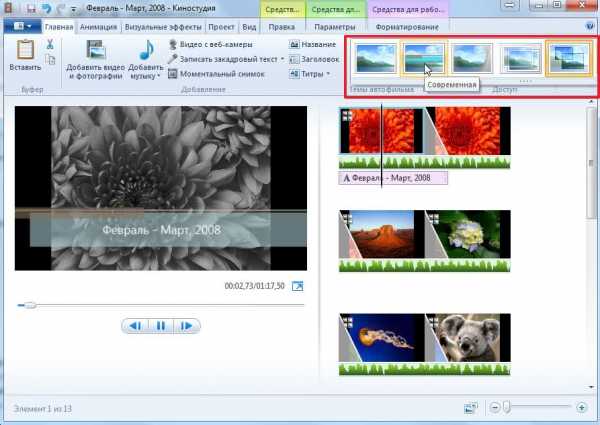The image size is (600, 425).
Task: Select the jellyfish clip
Action: 381,338
